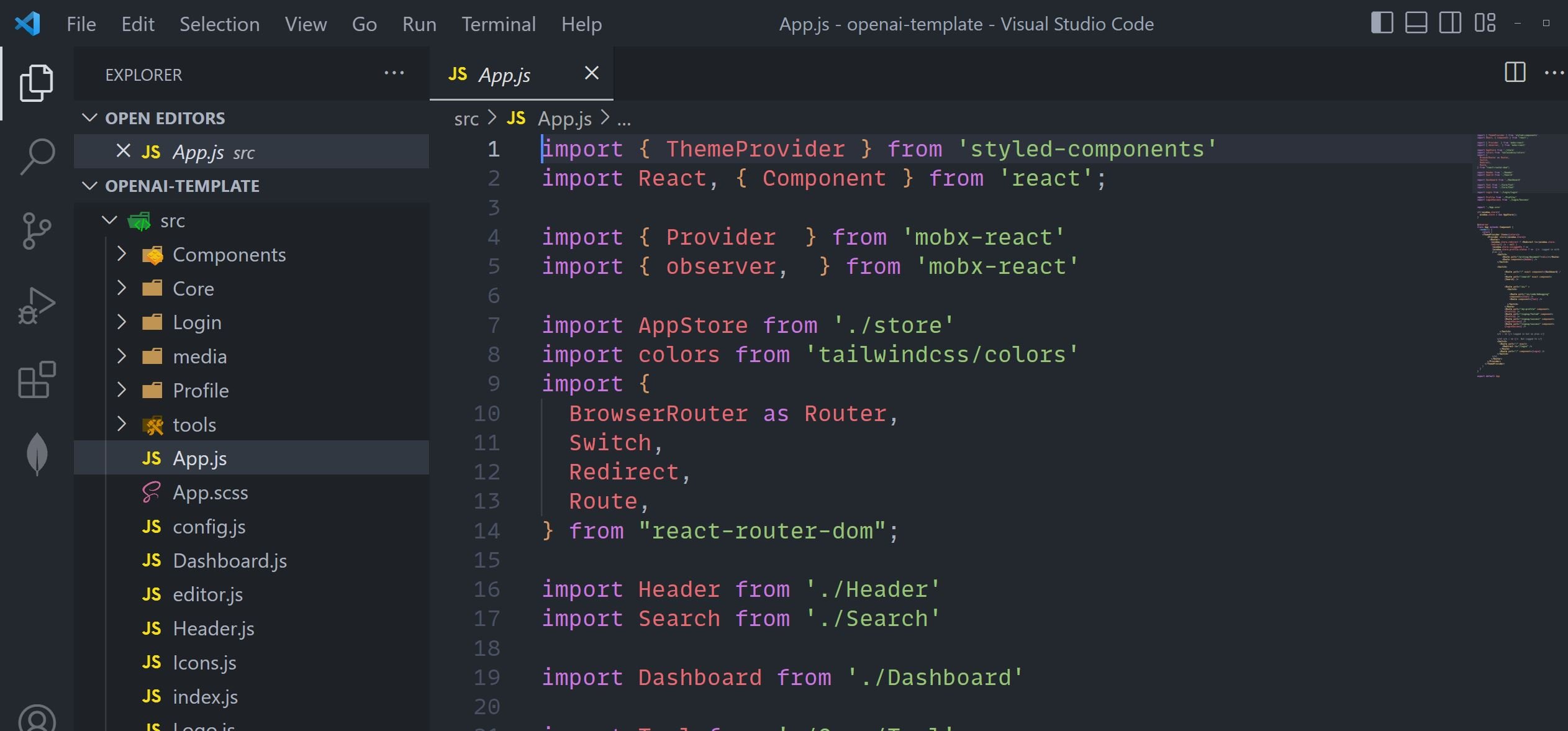
Task: Toggle the bottom Panel visibility
Action: (x=1416, y=23)
